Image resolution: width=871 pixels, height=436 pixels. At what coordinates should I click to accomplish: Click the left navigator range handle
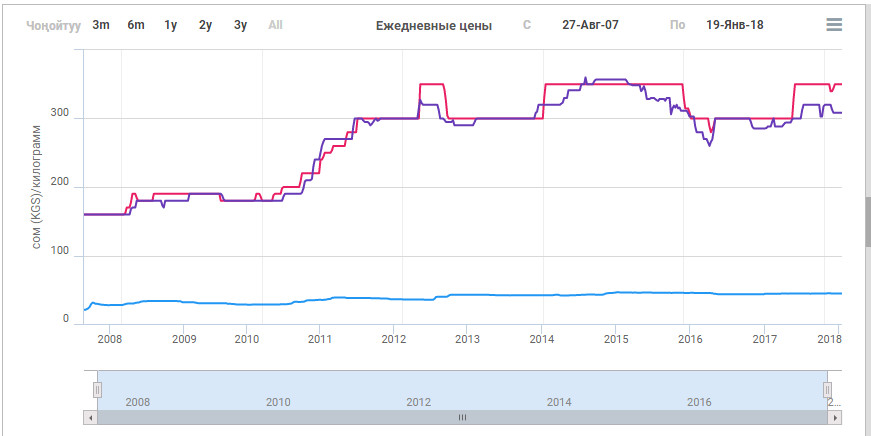(x=98, y=390)
